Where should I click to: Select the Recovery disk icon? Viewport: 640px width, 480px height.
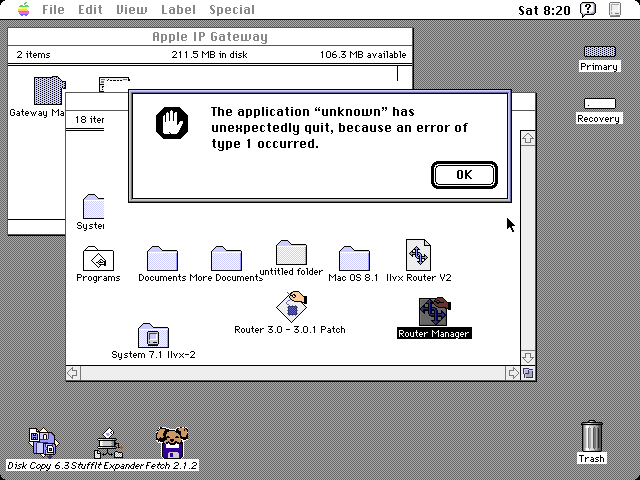599,104
